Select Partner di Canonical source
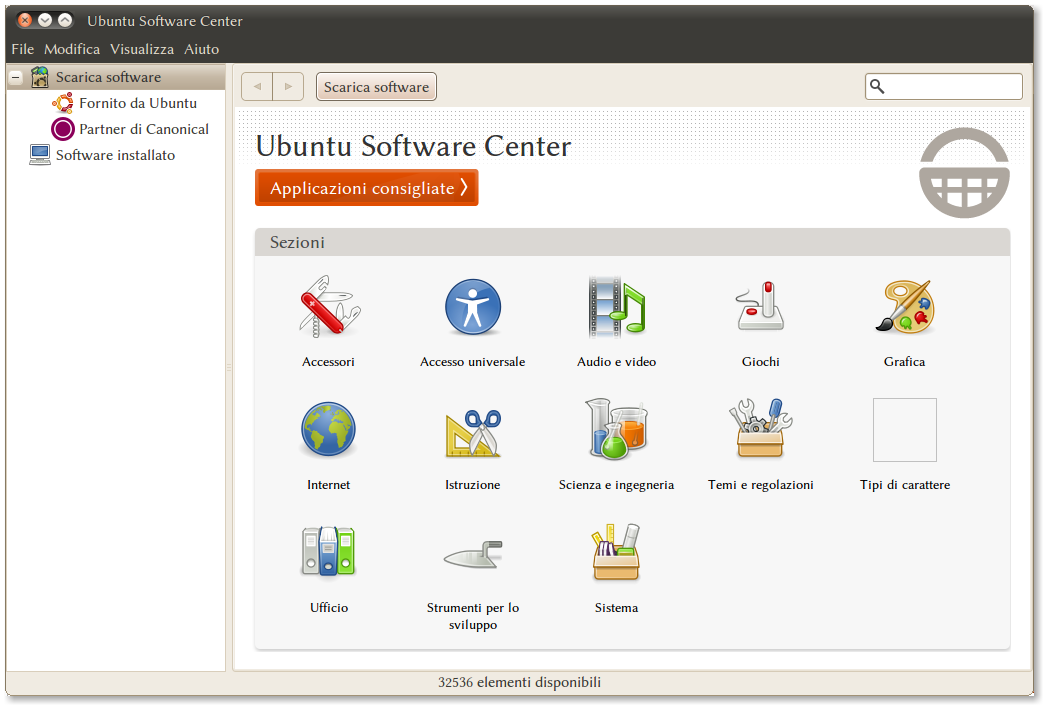 (x=143, y=129)
